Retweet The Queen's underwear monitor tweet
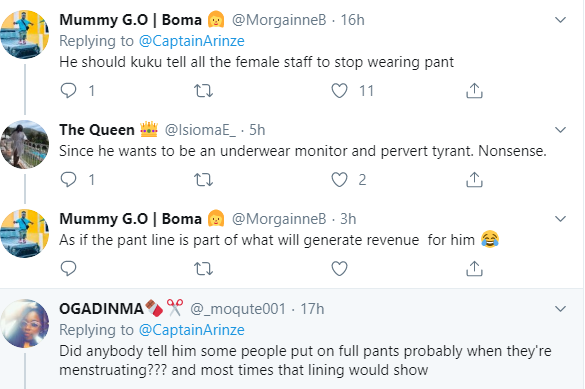This screenshot has height=389, width=585. tap(204, 180)
